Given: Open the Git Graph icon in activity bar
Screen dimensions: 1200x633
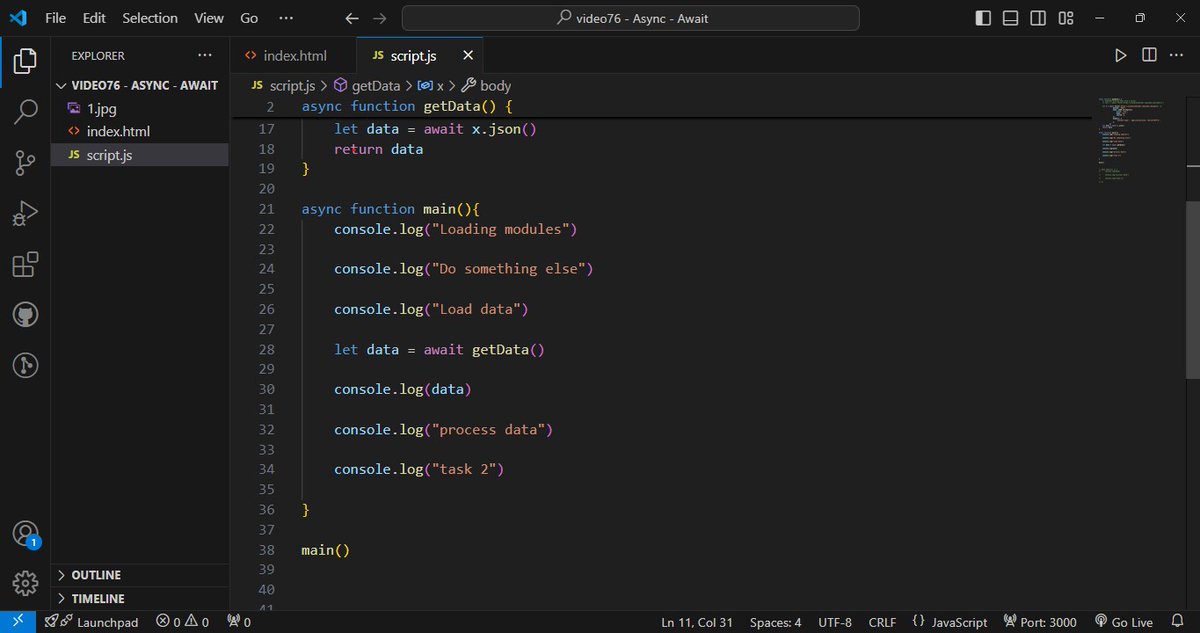Looking at the screenshot, I should pyautogui.click(x=25, y=366).
